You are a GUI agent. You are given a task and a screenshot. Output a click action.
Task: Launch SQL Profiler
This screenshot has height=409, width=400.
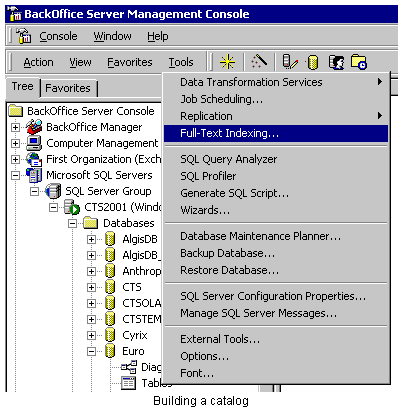coord(276,176)
